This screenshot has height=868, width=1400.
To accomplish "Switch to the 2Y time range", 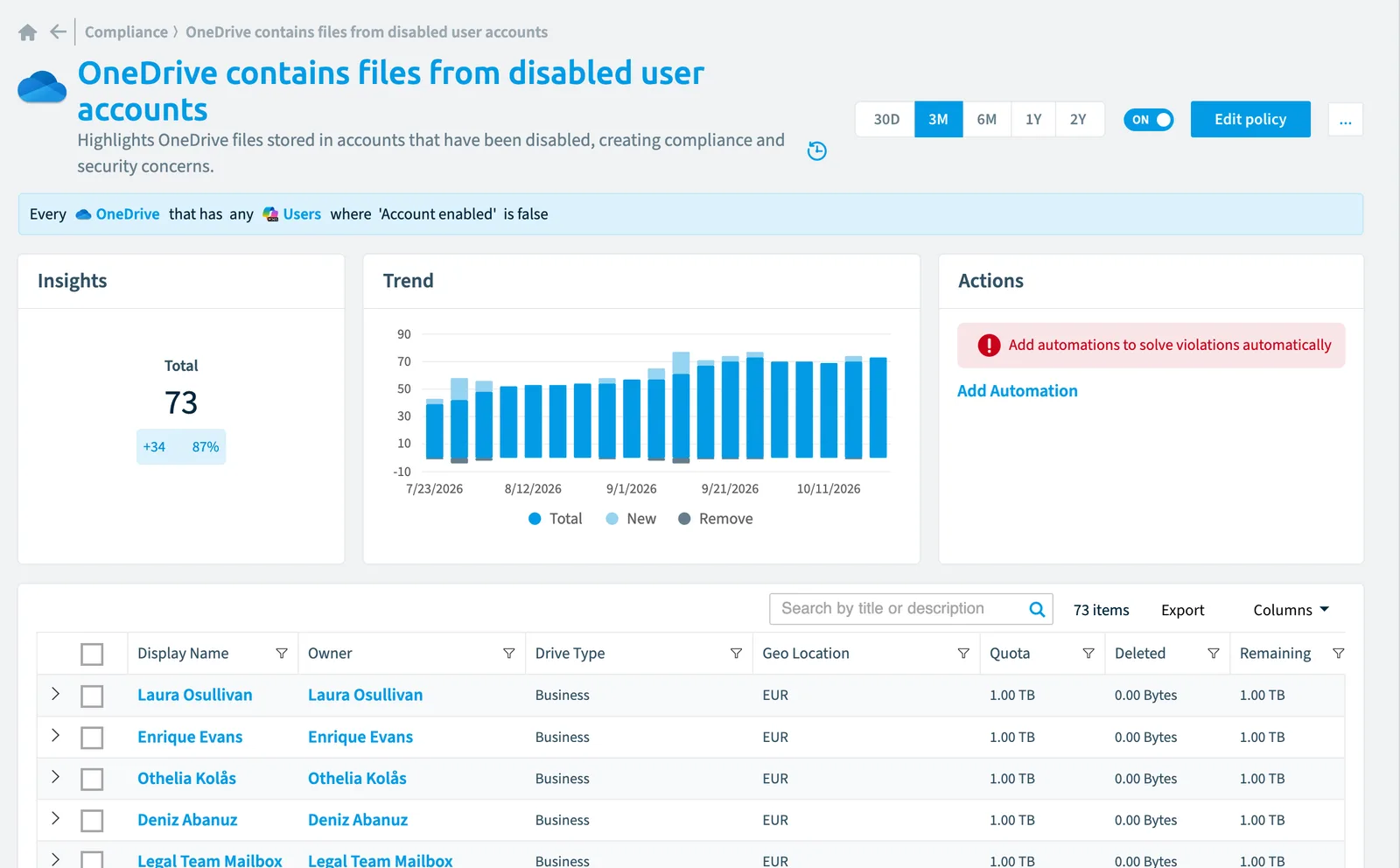I will (1078, 120).
